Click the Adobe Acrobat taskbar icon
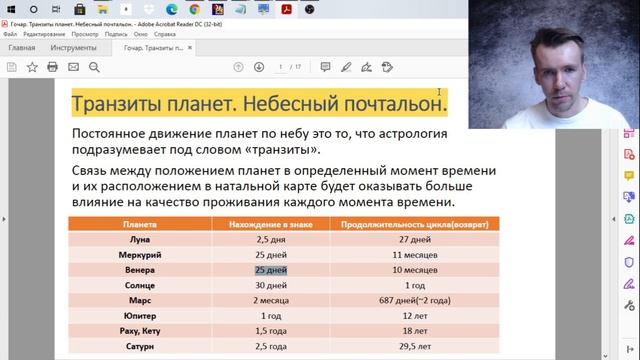The width and height of the screenshot is (640, 360). [287, 9]
